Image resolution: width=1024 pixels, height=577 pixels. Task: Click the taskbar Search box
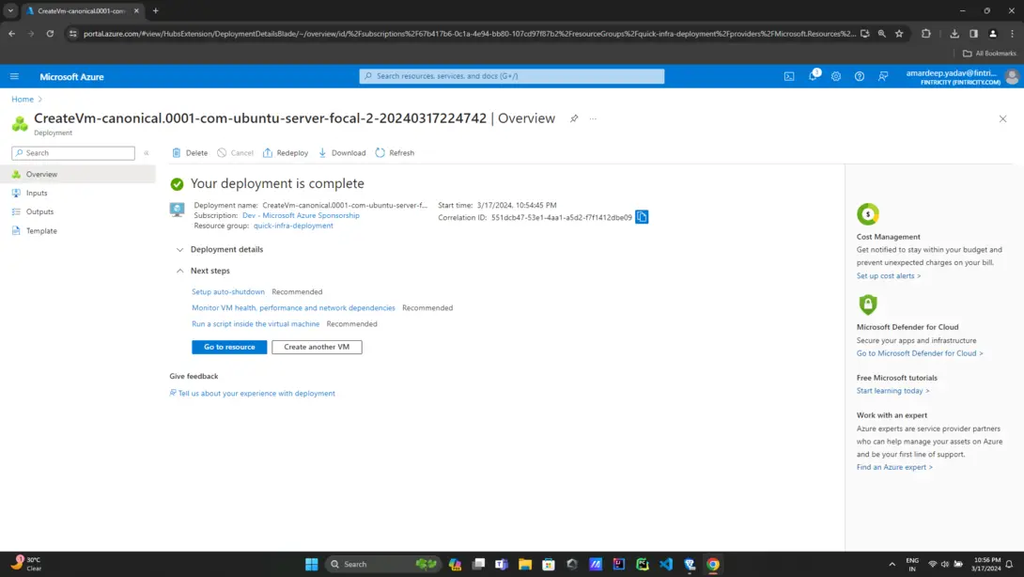coord(383,564)
